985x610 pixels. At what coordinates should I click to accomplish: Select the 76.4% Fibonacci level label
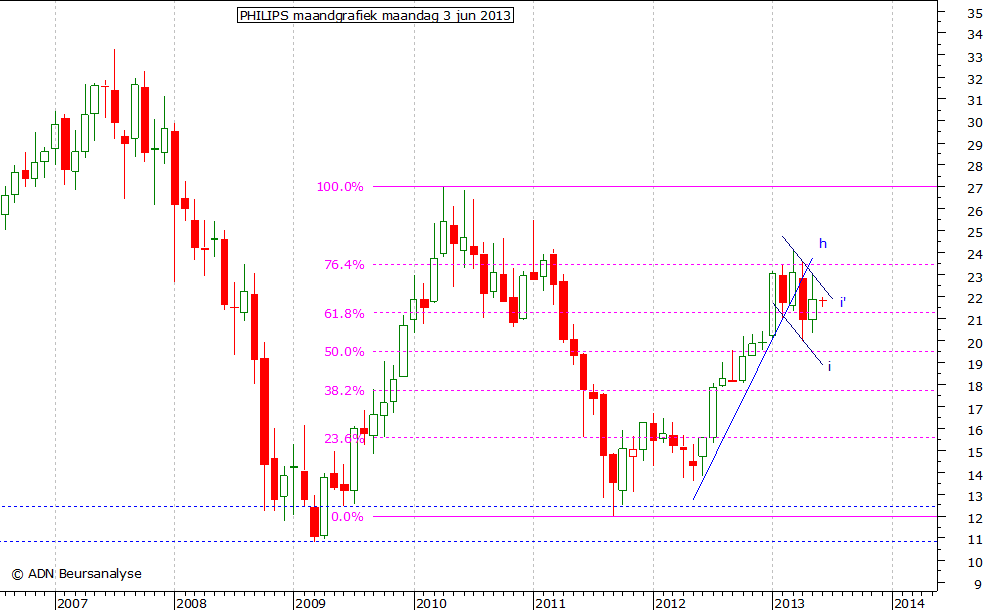(344, 264)
